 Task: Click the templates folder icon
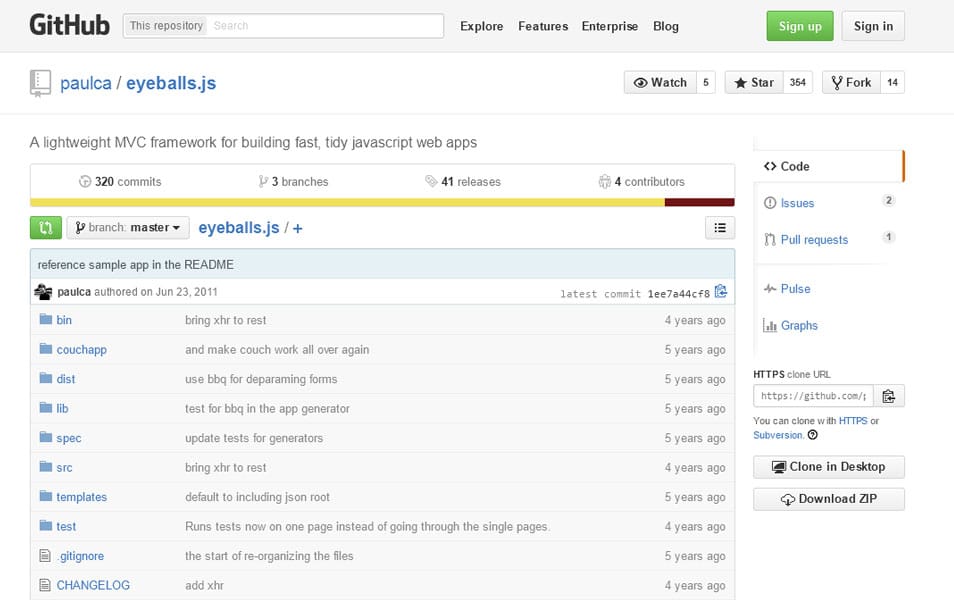46,496
